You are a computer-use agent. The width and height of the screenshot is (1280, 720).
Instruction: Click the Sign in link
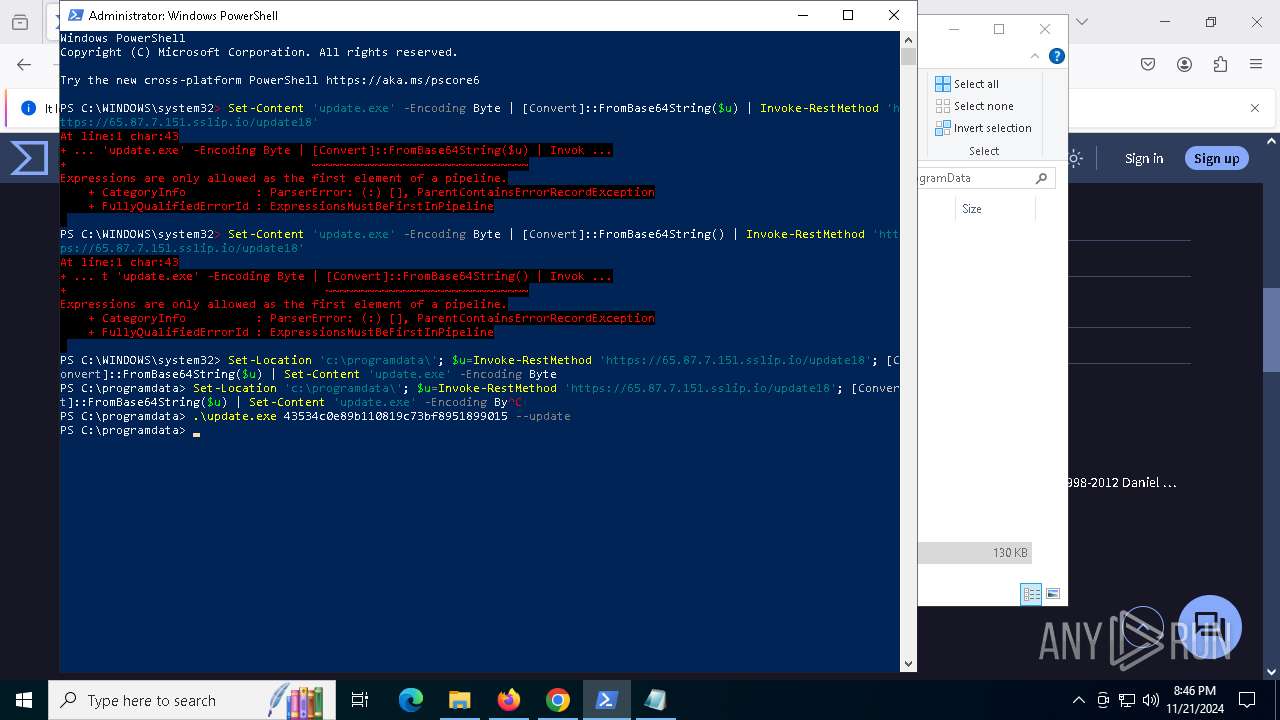pyautogui.click(x=1144, y=158)
